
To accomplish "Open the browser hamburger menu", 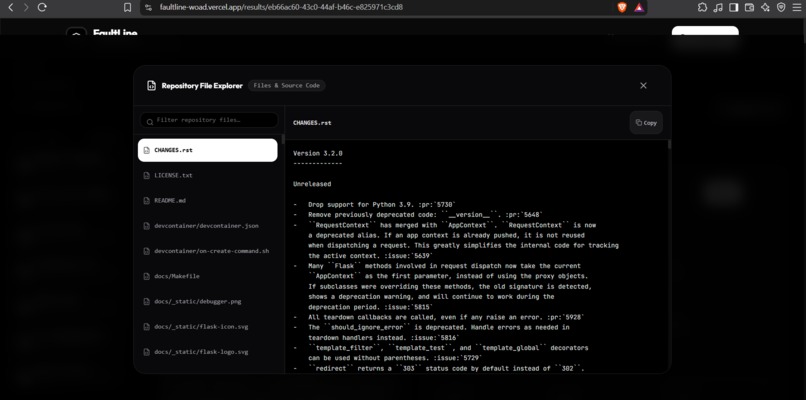I will (796, 7).
